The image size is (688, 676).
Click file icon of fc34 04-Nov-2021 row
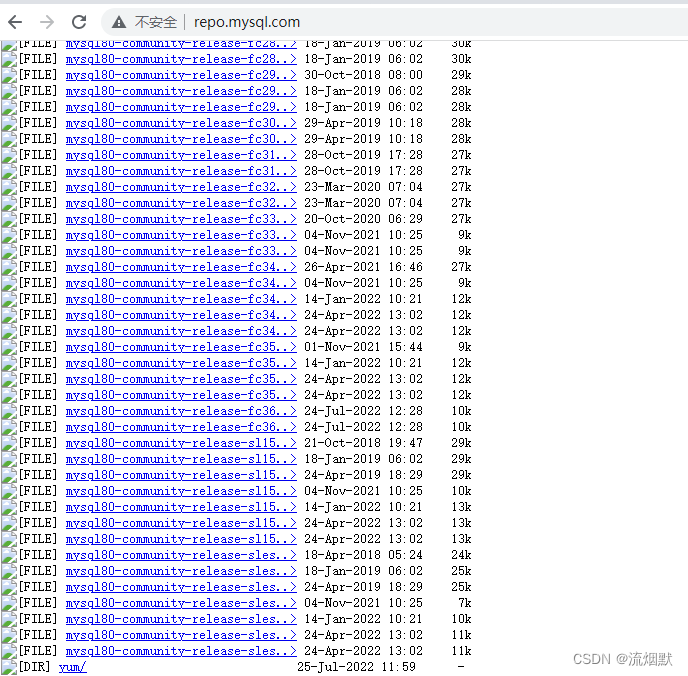[9, 283]
